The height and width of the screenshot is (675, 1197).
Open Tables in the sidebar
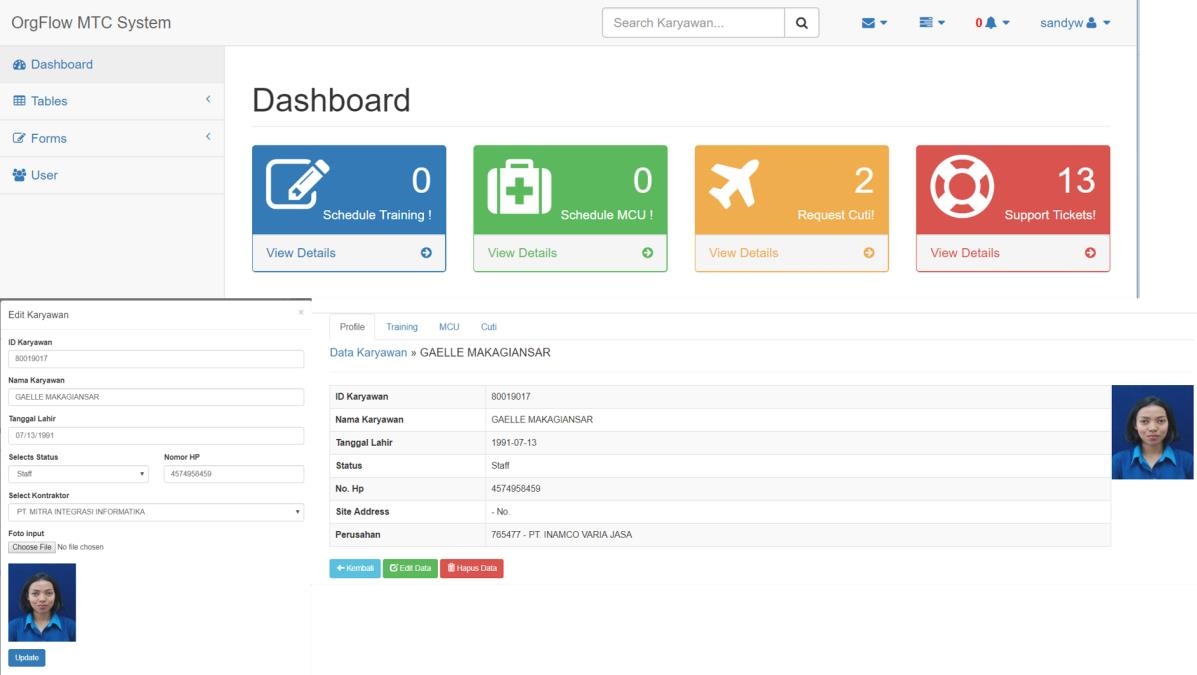(112, 101)
